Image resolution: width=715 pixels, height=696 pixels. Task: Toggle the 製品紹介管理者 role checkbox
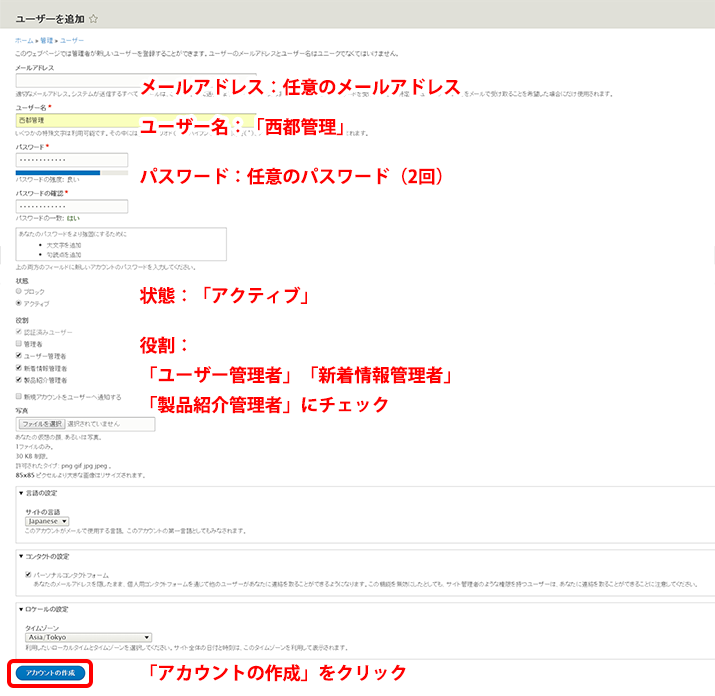coord(19,379)
